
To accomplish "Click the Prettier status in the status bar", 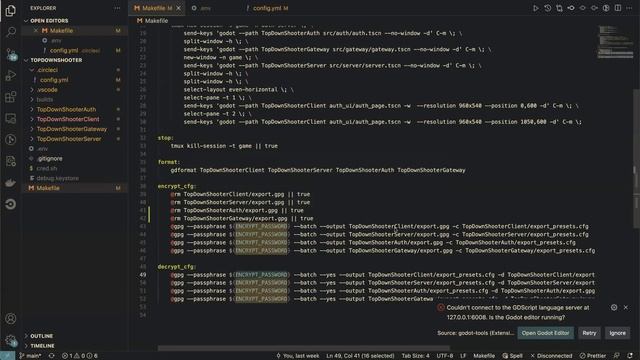I will pos(593,356).
